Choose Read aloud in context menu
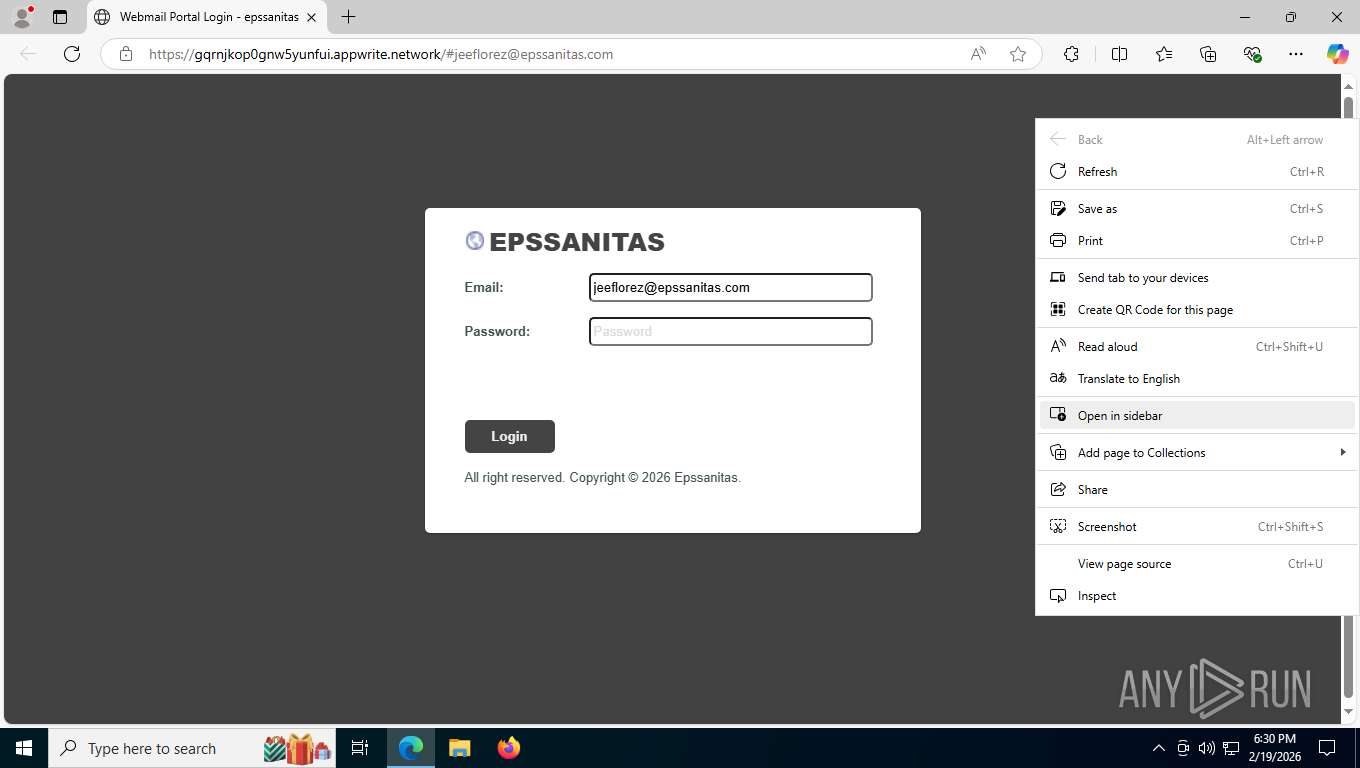The image size is (1360, 768). (x=1197, y=346)
